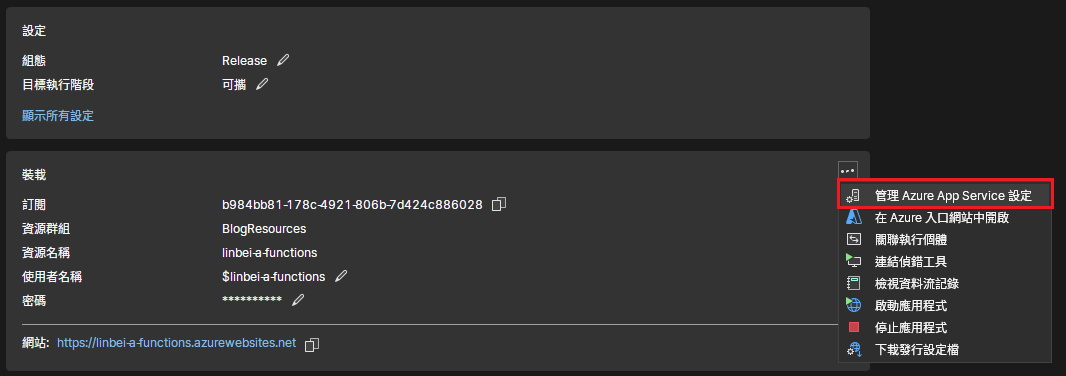Screen dimensions: 1066x376
Task: Edit the password pencil icon
Action: tap(297, 300)
